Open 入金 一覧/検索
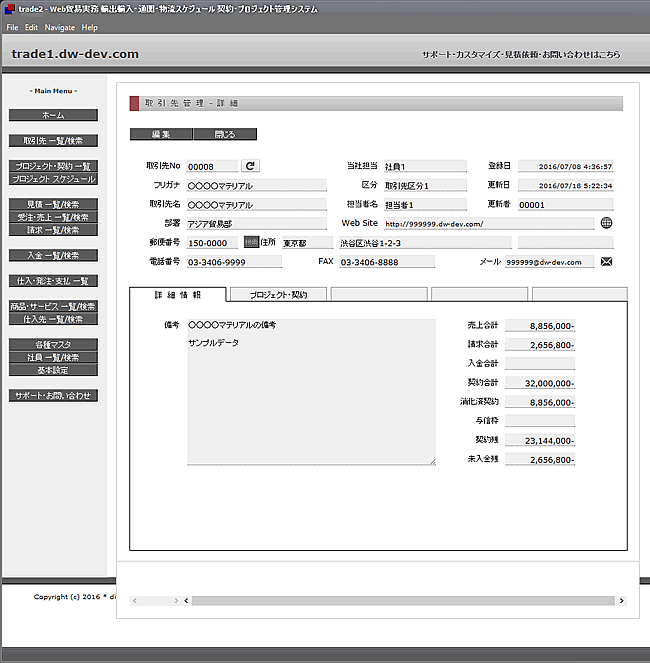The height and width of the screenshot is (663, 650). coord(53,255)
